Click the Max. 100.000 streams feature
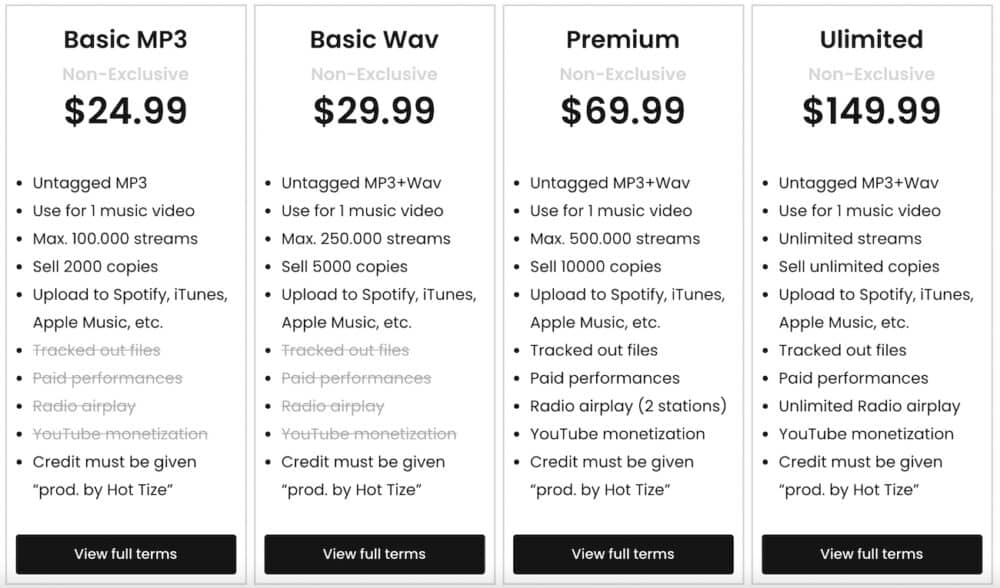Screen dimensions: 1000x588 click(115, 239)
